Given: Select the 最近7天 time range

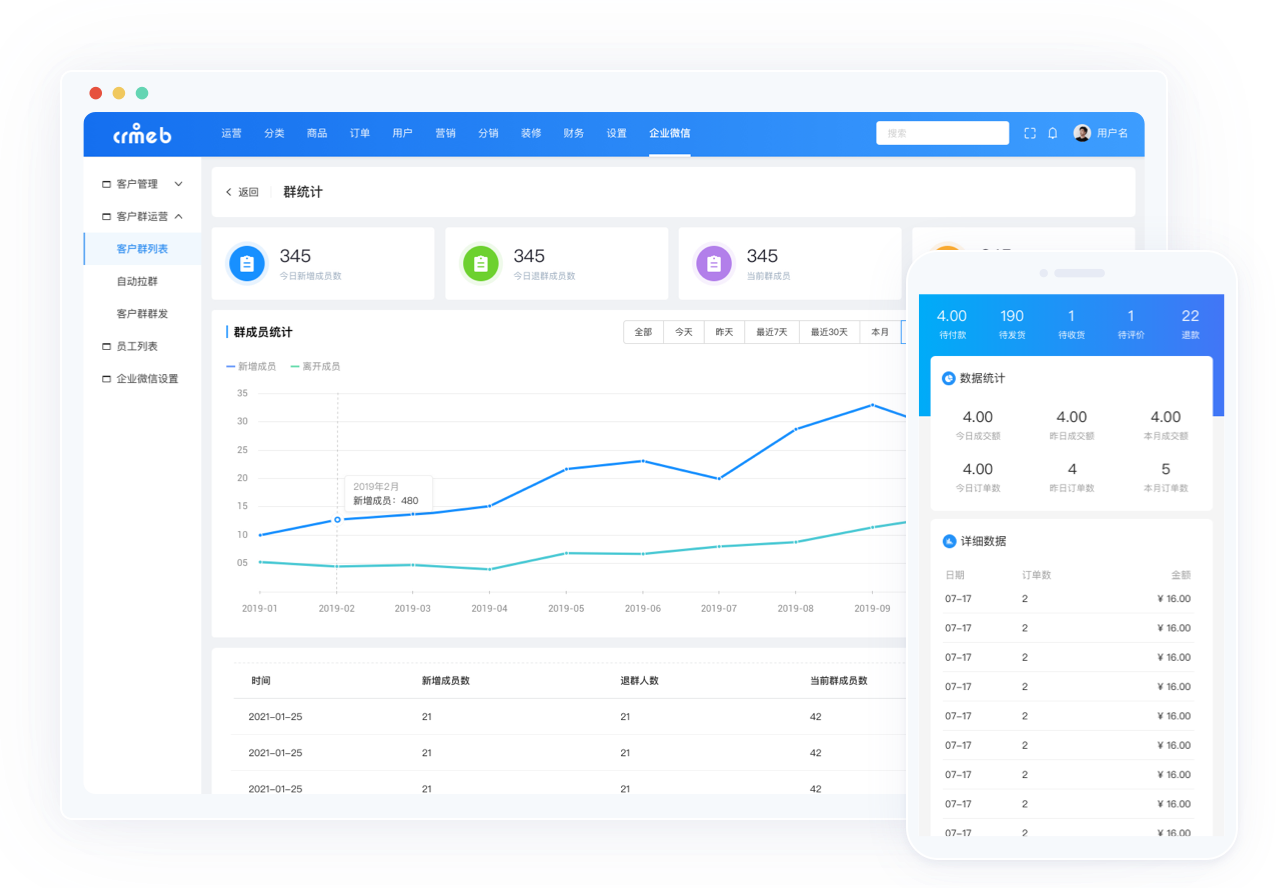Looking at the screenshot, I should (771, 332).
